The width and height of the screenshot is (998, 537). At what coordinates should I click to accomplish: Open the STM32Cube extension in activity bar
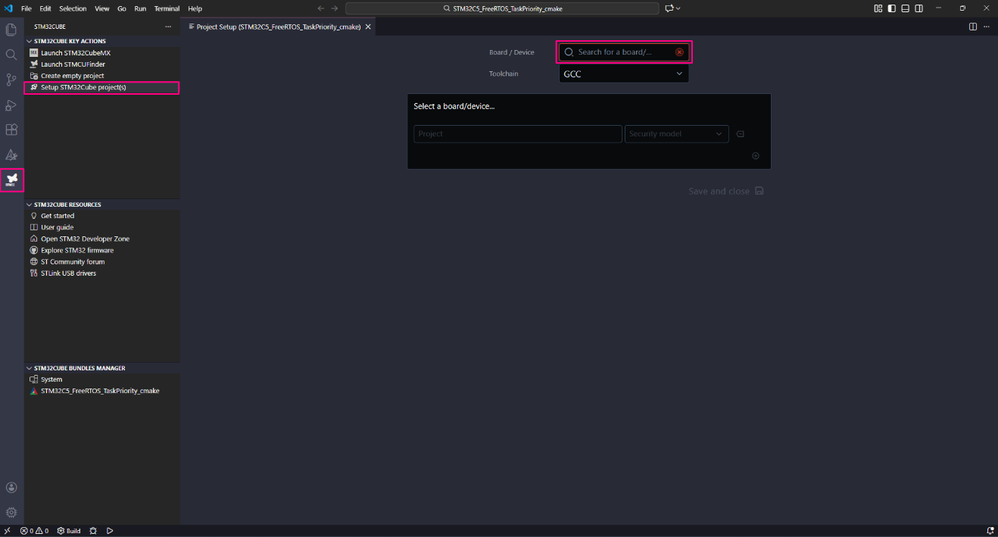pyautogui.click(x=11, y=180)
